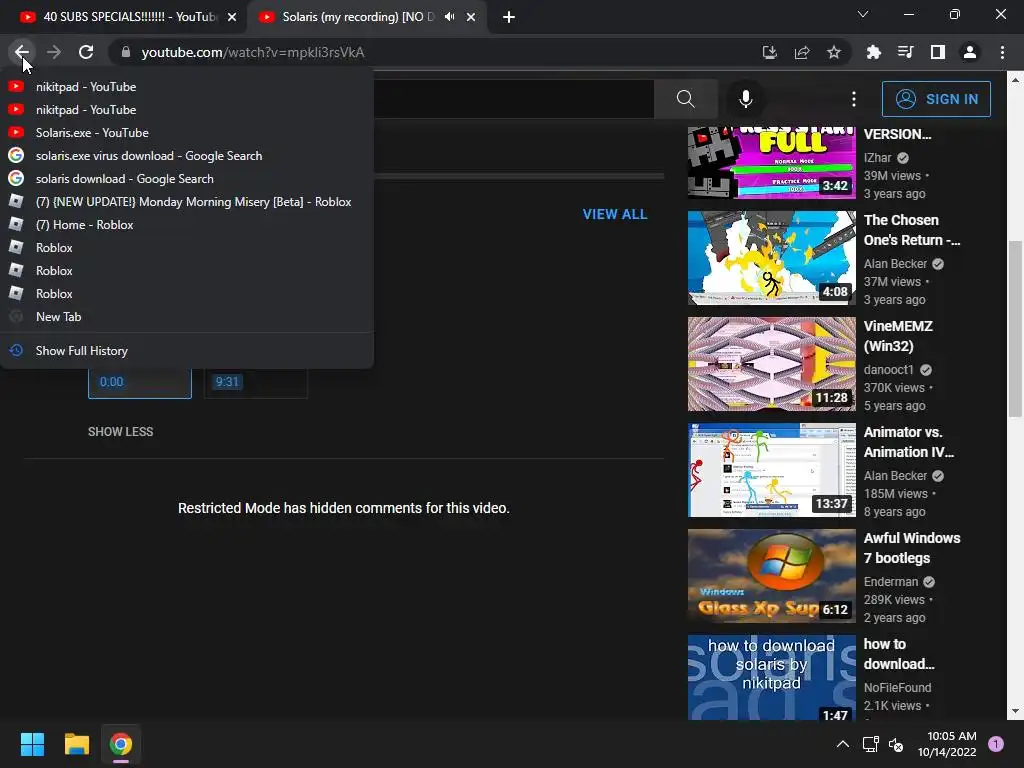Open The Chosen One's Return thumbnail

click(x=771, y=257)
